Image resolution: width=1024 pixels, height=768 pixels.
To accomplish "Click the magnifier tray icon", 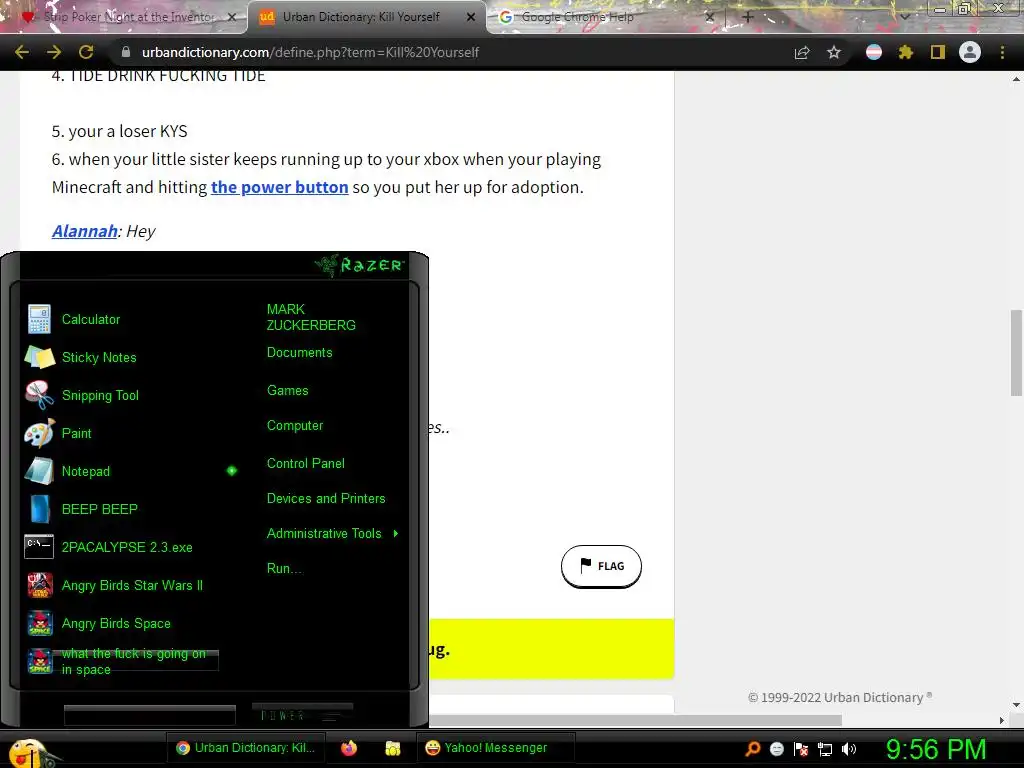I will coord(753,748).
